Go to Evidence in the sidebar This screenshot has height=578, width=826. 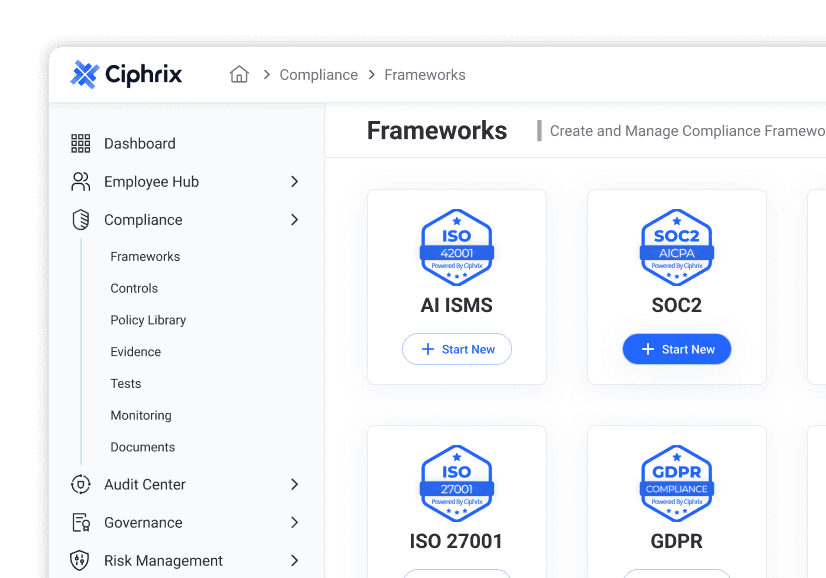[135, 351]
